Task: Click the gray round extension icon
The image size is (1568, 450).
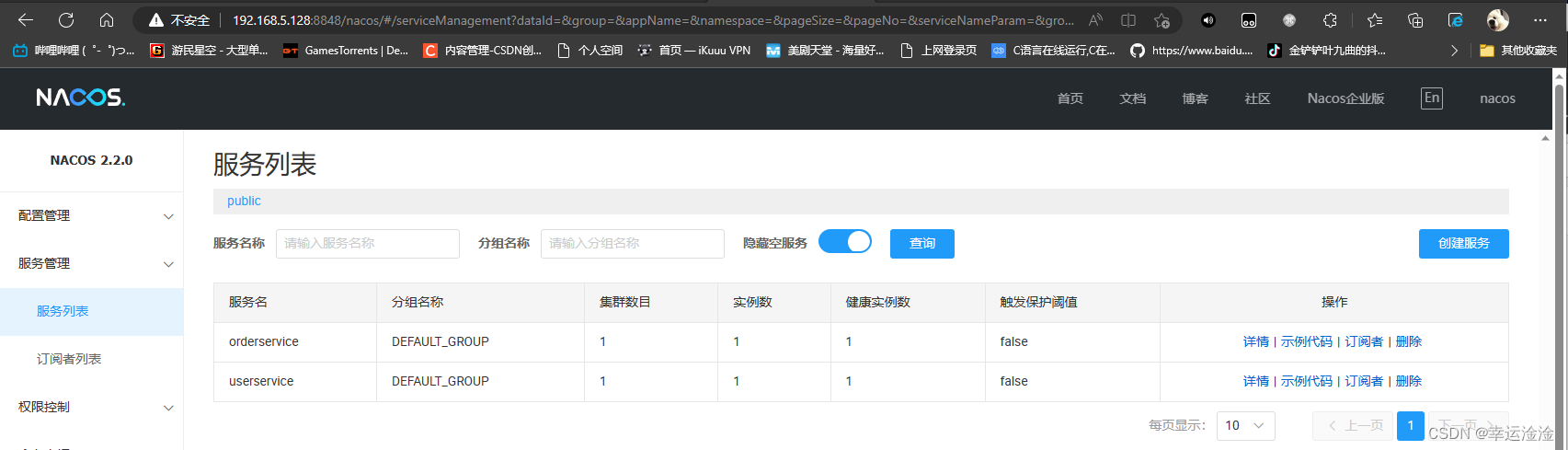Action: [x=1289, y=20]
